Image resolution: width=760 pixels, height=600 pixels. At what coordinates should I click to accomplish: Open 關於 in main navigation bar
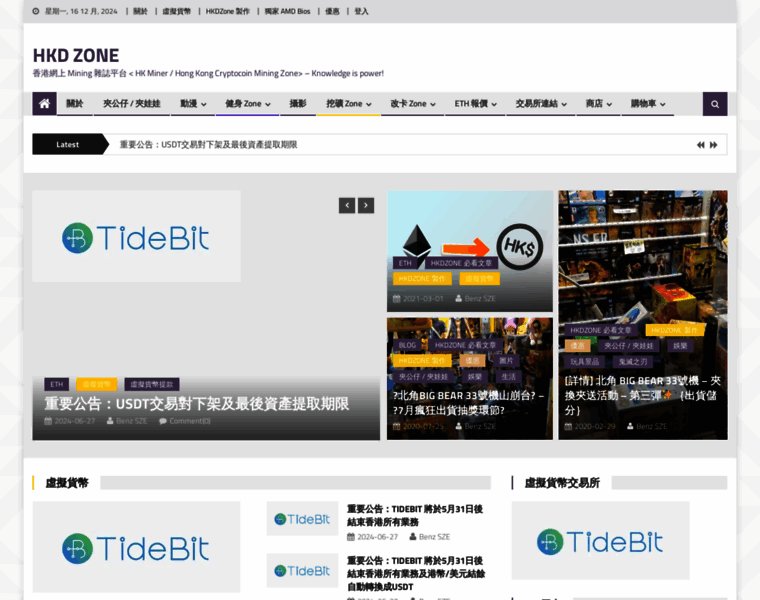[x=75, y=104]
